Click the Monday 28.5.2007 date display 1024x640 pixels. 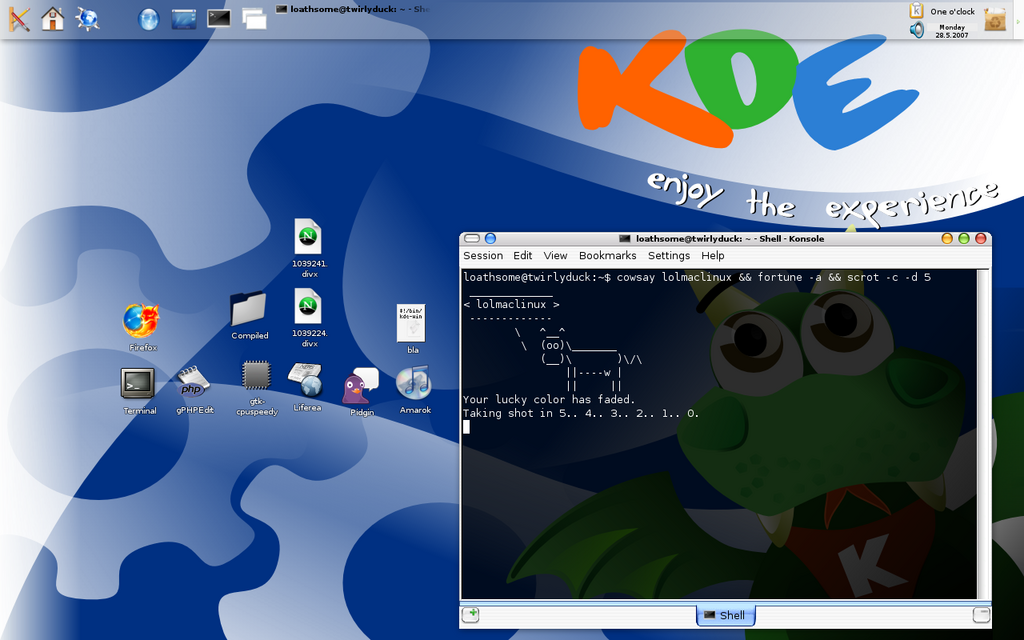click(x=952, y=31)
